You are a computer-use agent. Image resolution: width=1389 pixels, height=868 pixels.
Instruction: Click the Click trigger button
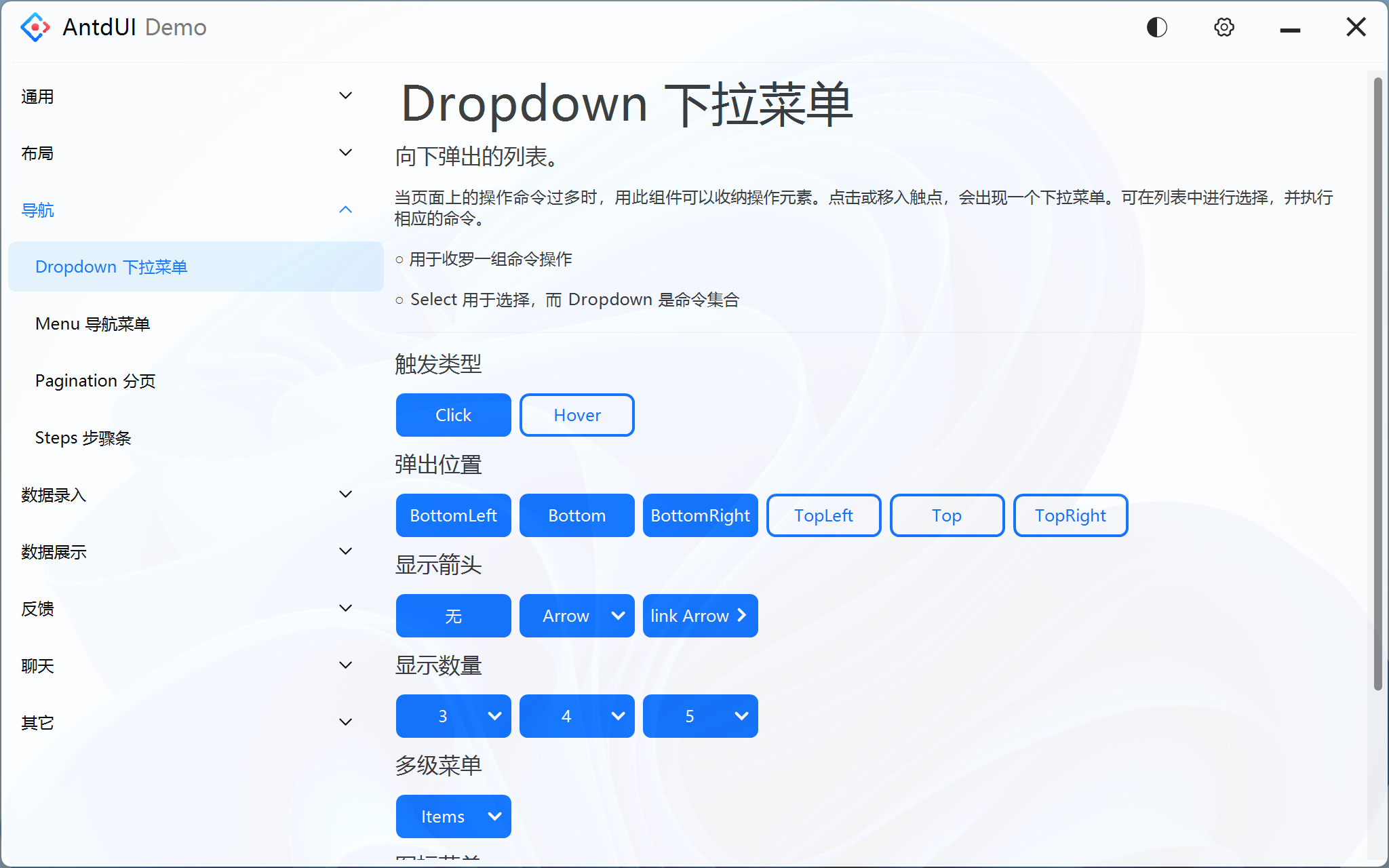pos(453,414)
